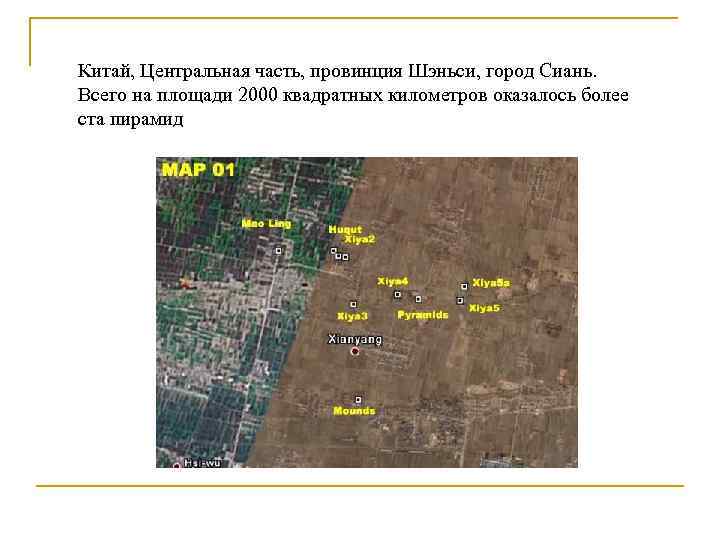Click the Mao Ling label on map
This screenshot has height=540, width=720.
tap(266, 224)
